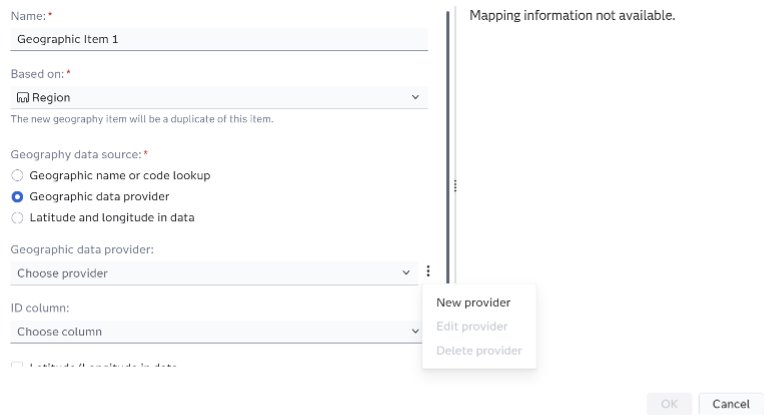Screen dimensions: 768x416
Task: Pick Delete provider from the popup menu
Action: point(479,351)
